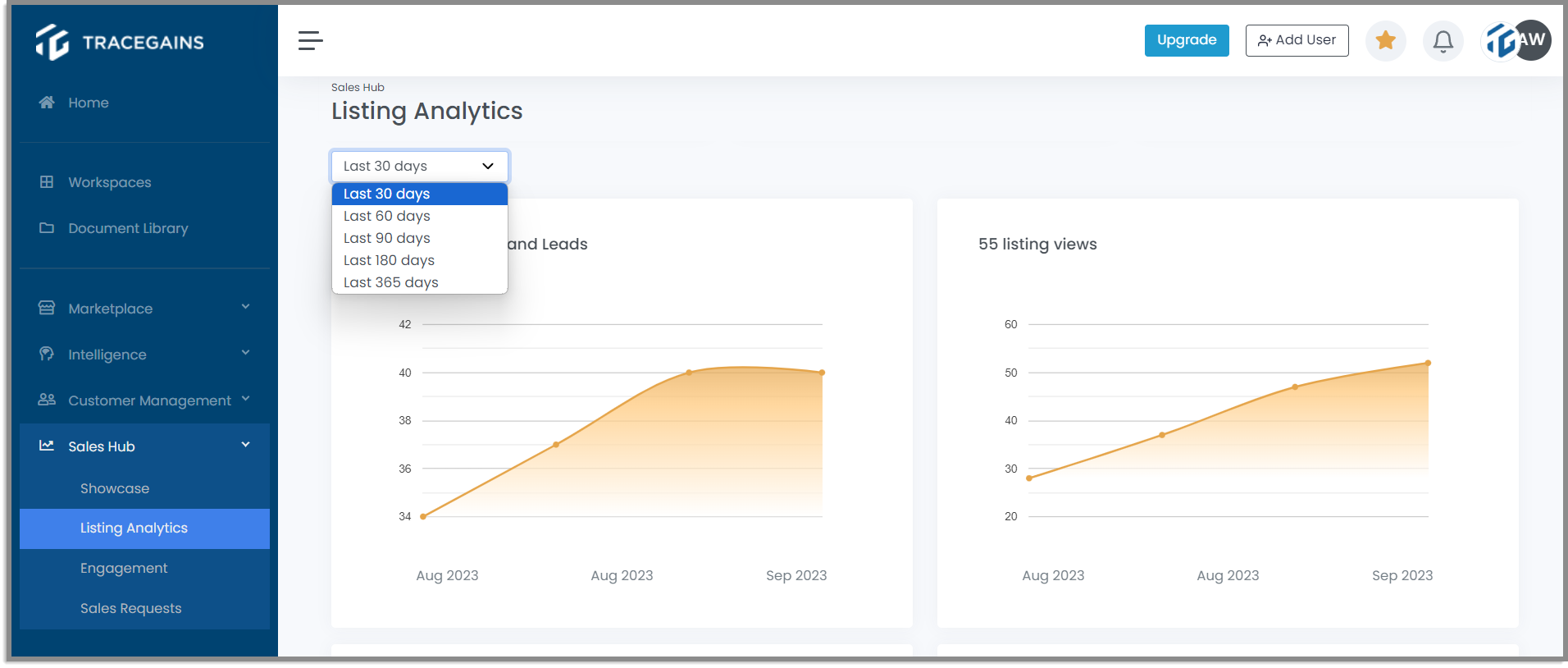This screenshot has height=668, width=1568.
Task: Expand the Intelligence submenu arrow
Action: point(245,353)
